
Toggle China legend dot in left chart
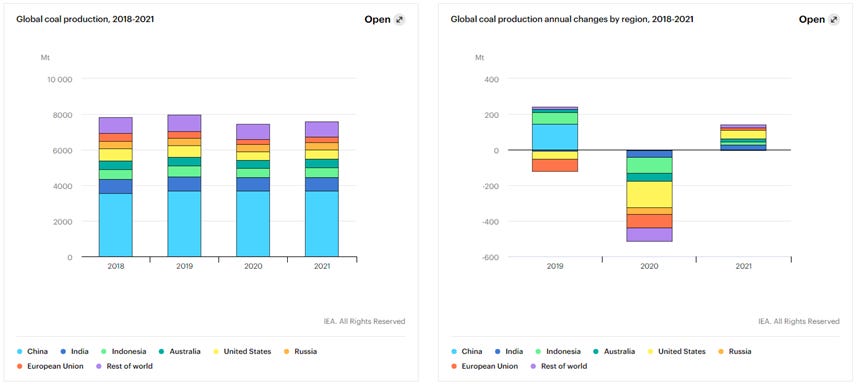pos(20,352)
